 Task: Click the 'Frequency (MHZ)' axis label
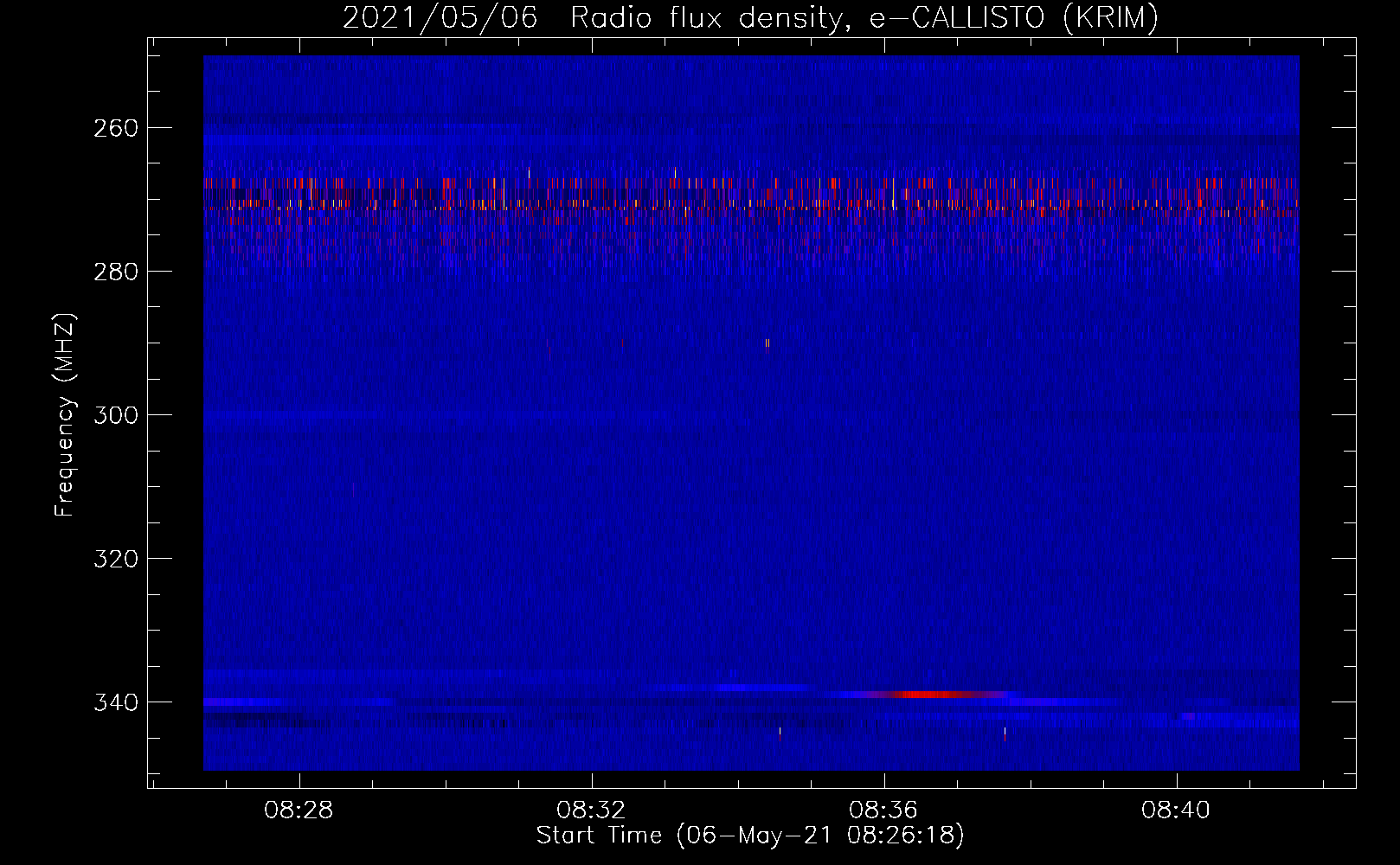(65, 415)
